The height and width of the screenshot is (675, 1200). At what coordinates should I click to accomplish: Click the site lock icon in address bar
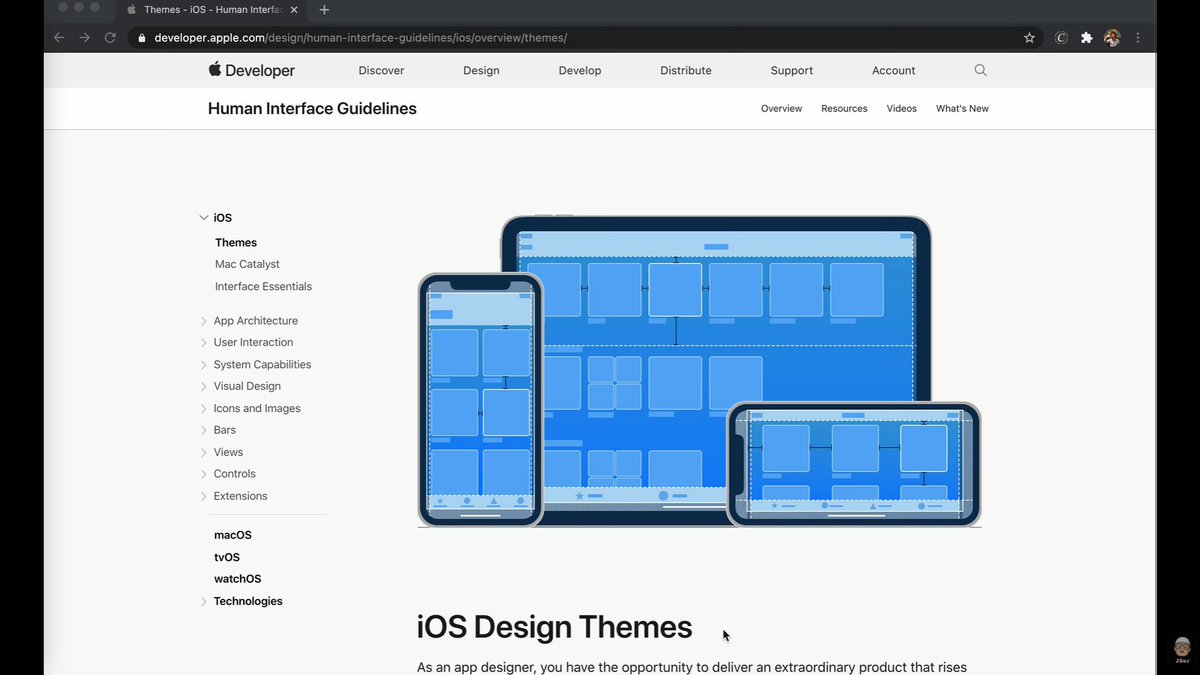tap(141, 38)
